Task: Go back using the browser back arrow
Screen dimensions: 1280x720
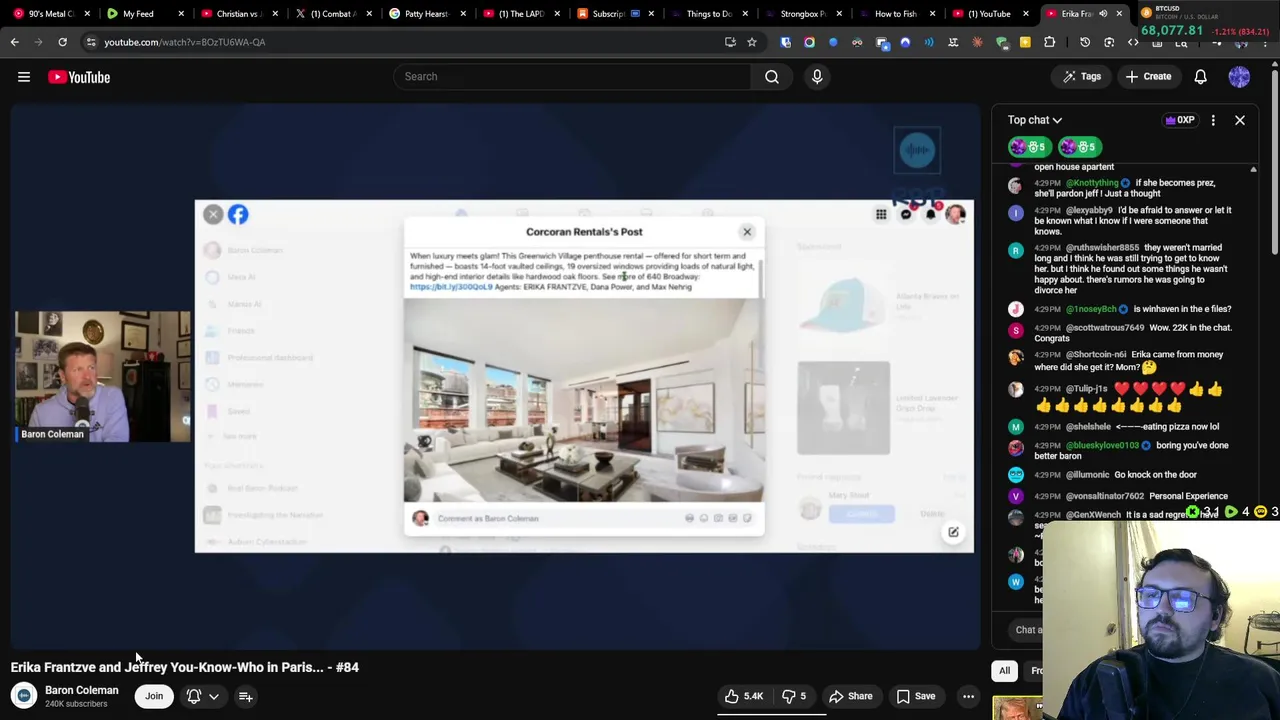Action: coord(14,42)
